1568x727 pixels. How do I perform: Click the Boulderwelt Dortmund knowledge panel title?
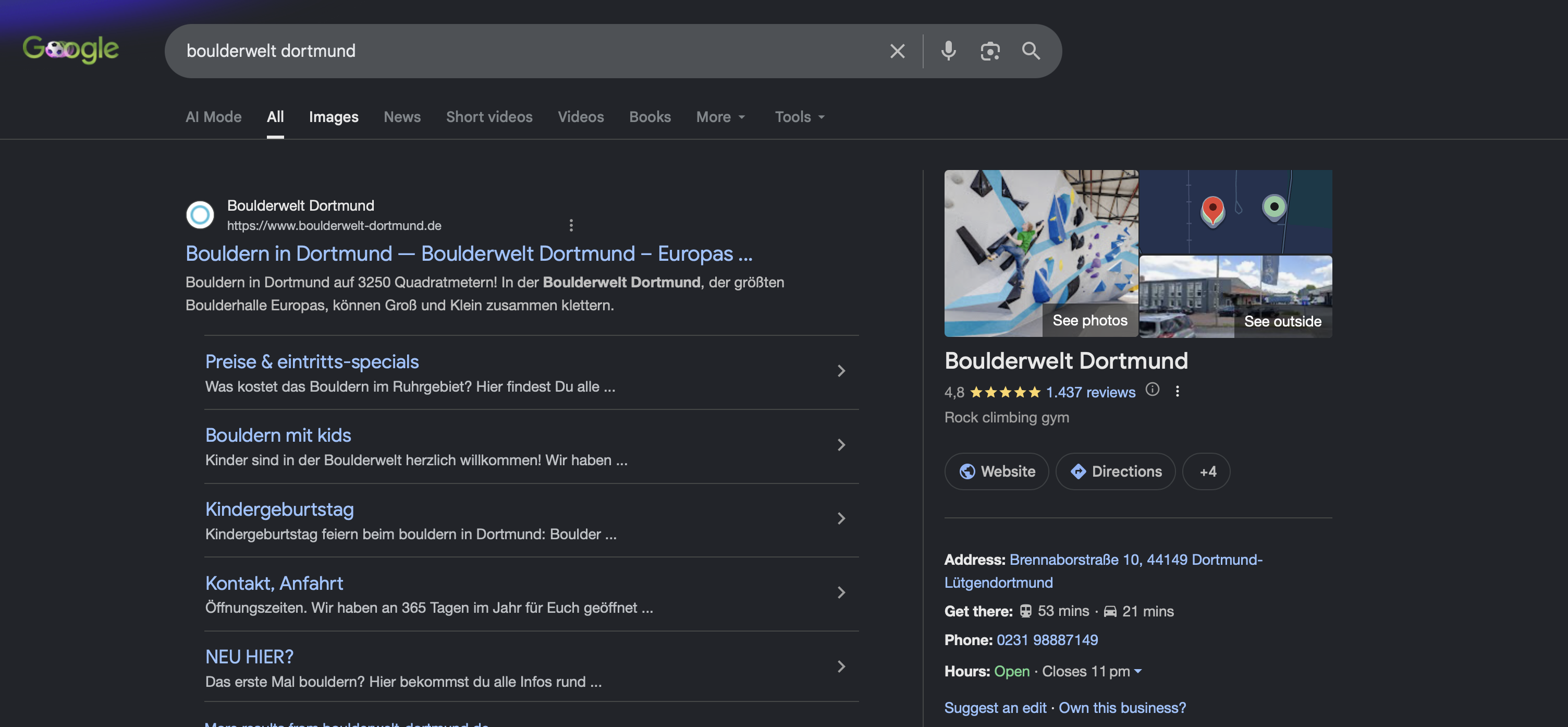coord(1066,360)
